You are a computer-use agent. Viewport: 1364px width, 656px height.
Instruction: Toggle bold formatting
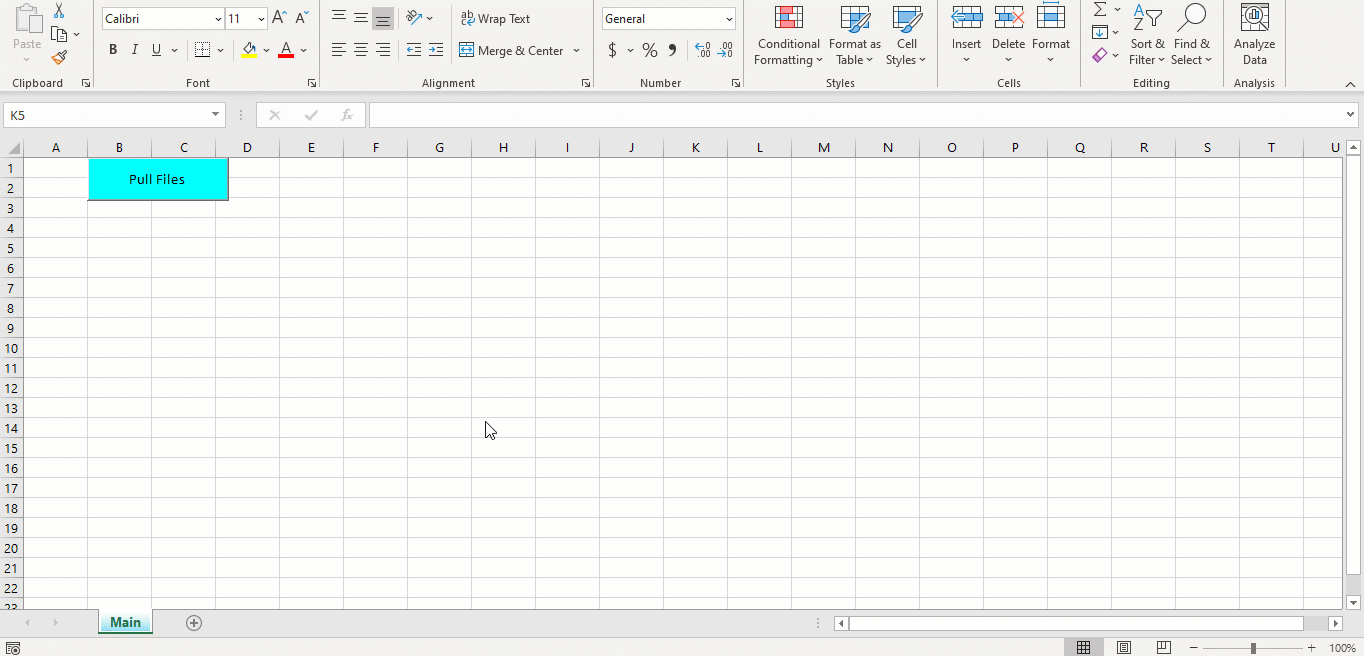pos(113,50)
